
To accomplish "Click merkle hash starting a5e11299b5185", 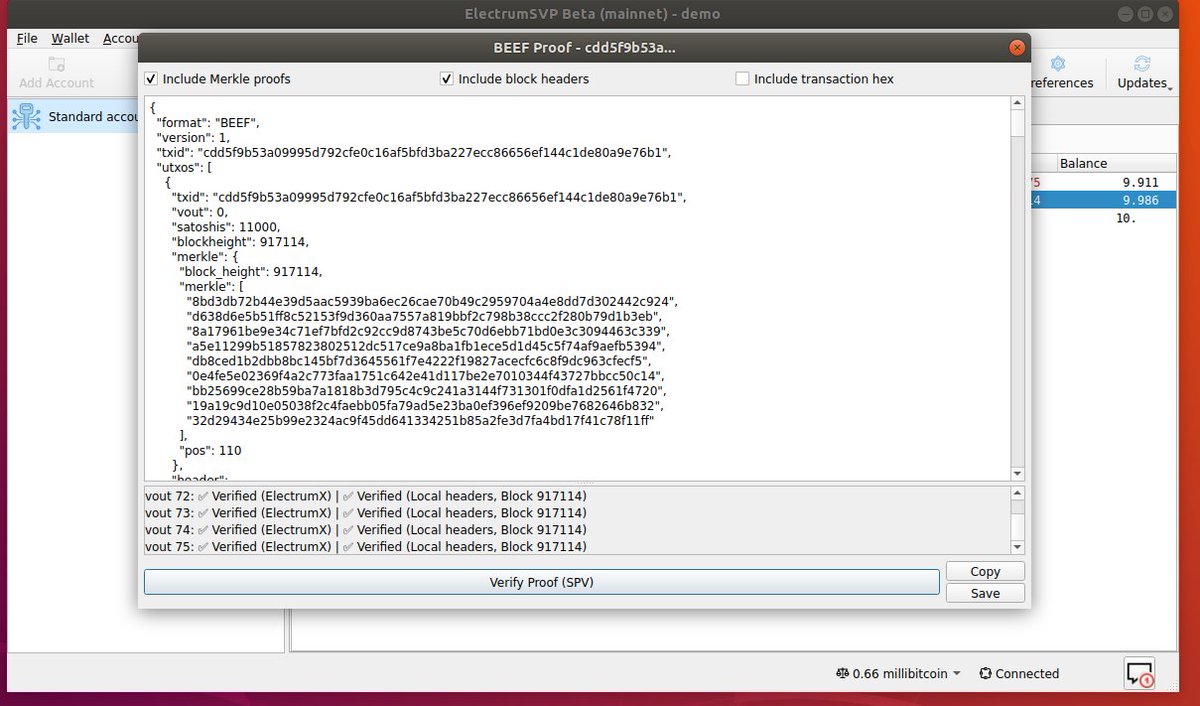I will pos(424,347).
